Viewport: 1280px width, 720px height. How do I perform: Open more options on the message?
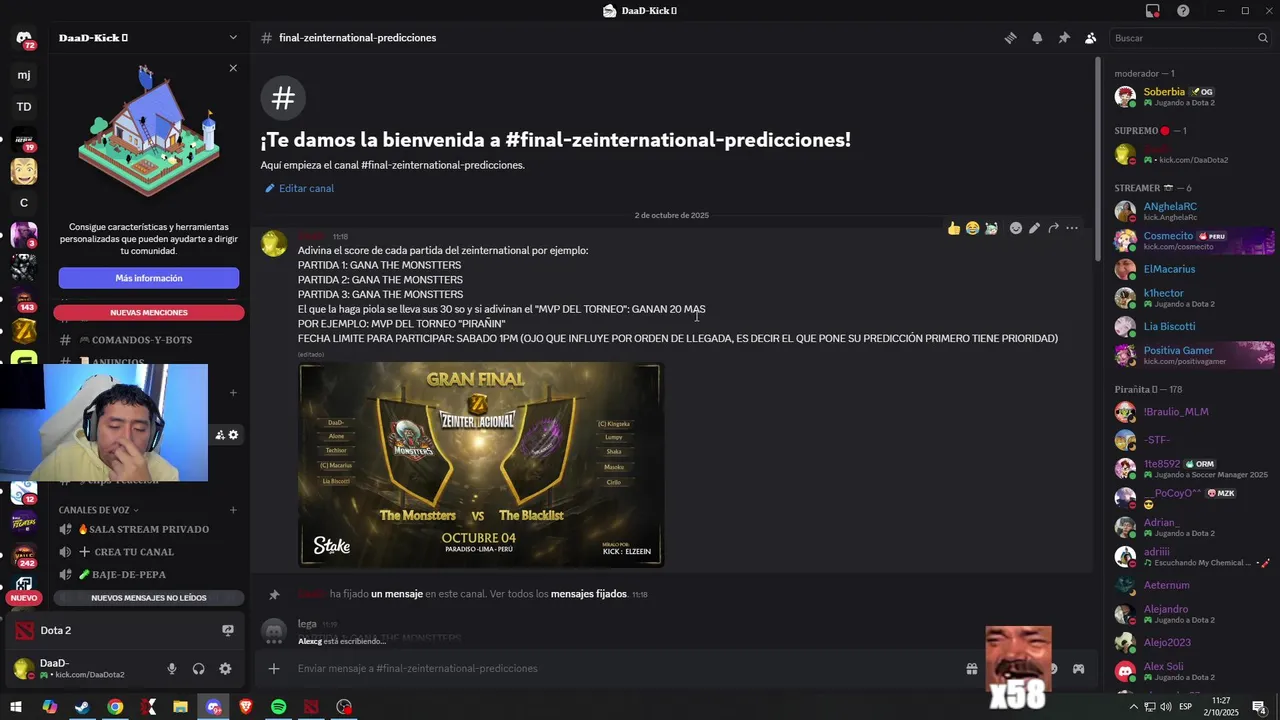coord(1072,228)
